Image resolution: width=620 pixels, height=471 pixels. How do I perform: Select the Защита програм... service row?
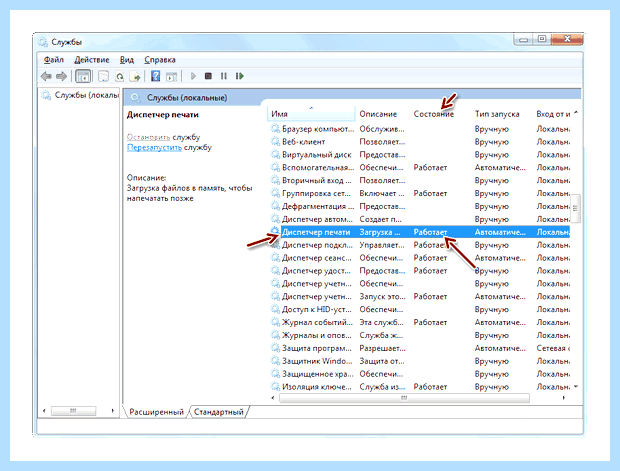click(420, 348)
